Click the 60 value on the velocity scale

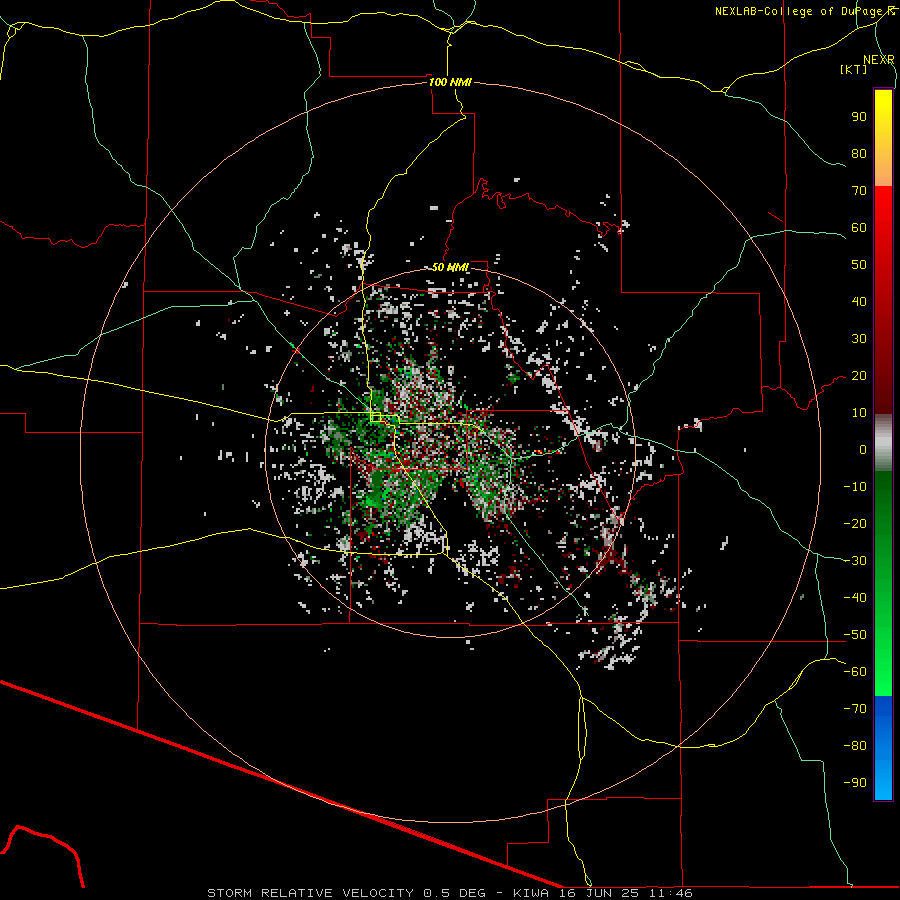tap(859, 228)
